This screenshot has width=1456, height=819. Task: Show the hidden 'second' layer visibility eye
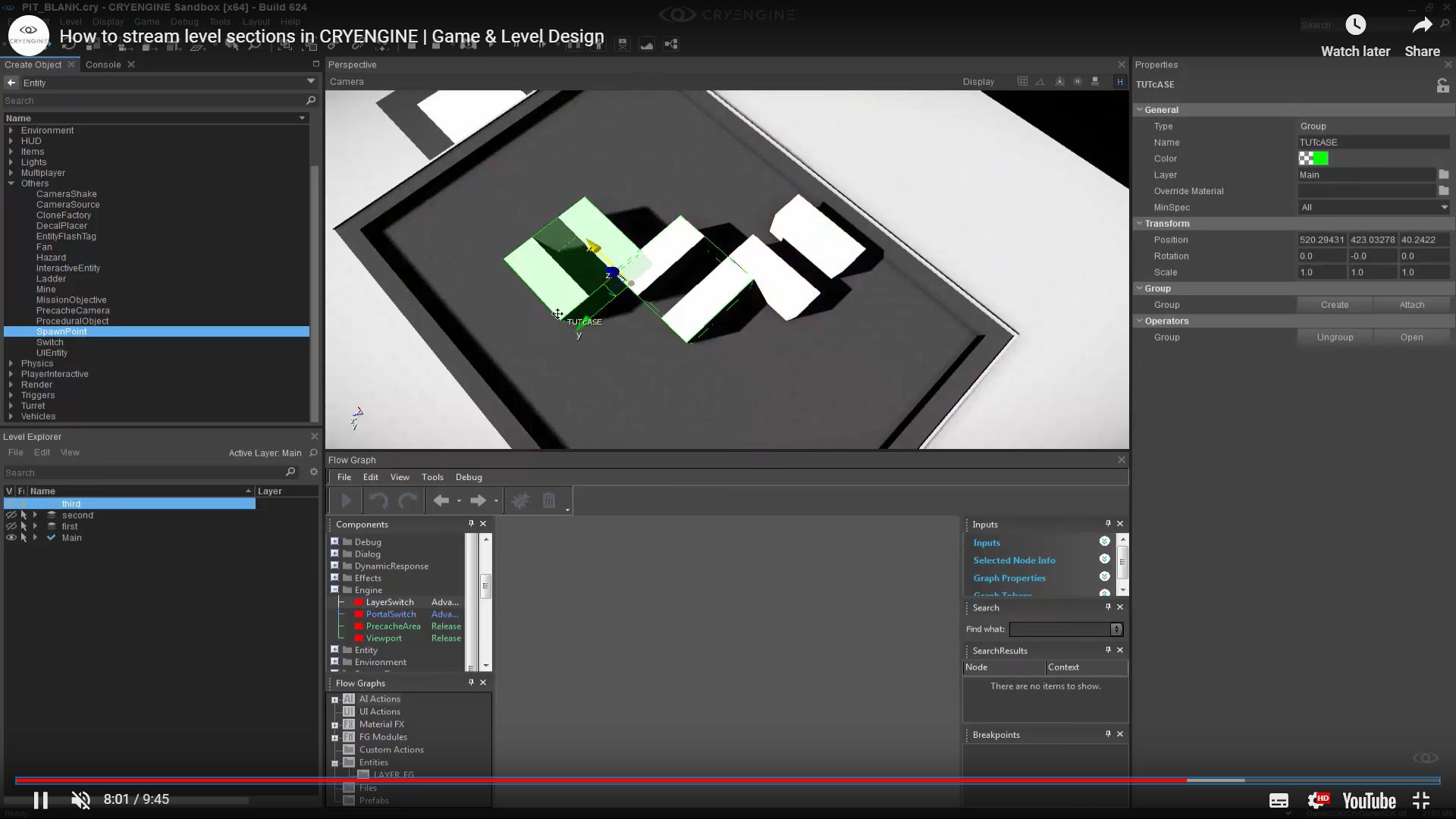pos(11,515)
